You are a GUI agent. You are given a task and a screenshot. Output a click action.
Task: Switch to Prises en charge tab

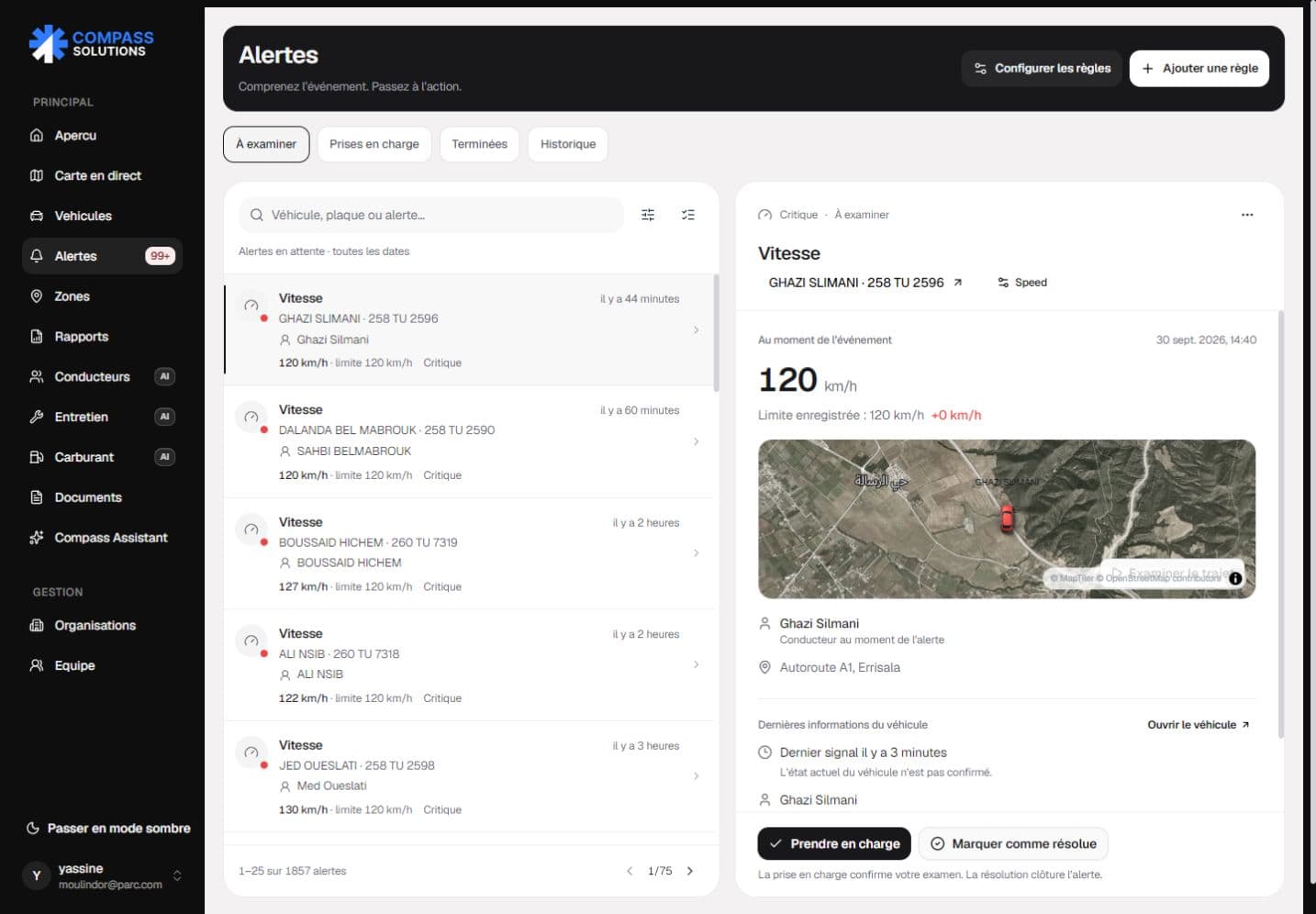pos(374,144)
